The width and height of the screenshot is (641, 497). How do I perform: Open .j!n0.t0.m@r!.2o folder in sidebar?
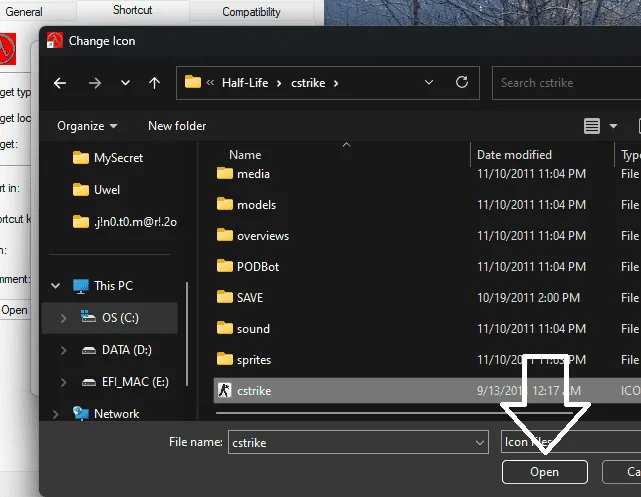click(125, 222)
